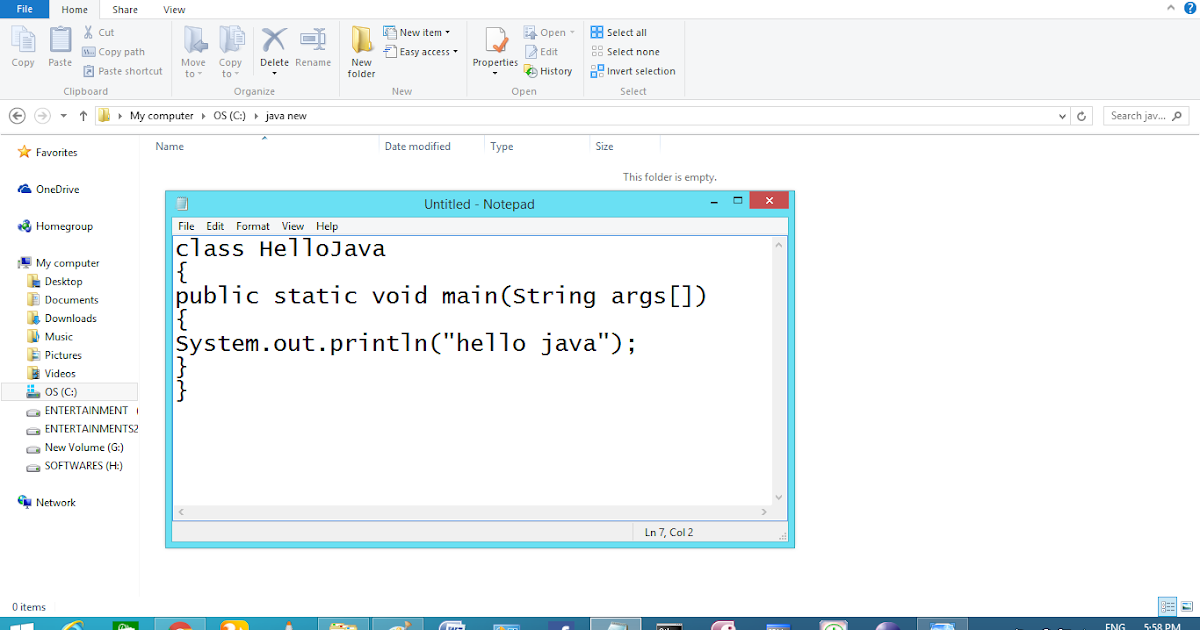Click inside the Search java field
The width and height of the screenshot is (1200, 630).
1140,115
